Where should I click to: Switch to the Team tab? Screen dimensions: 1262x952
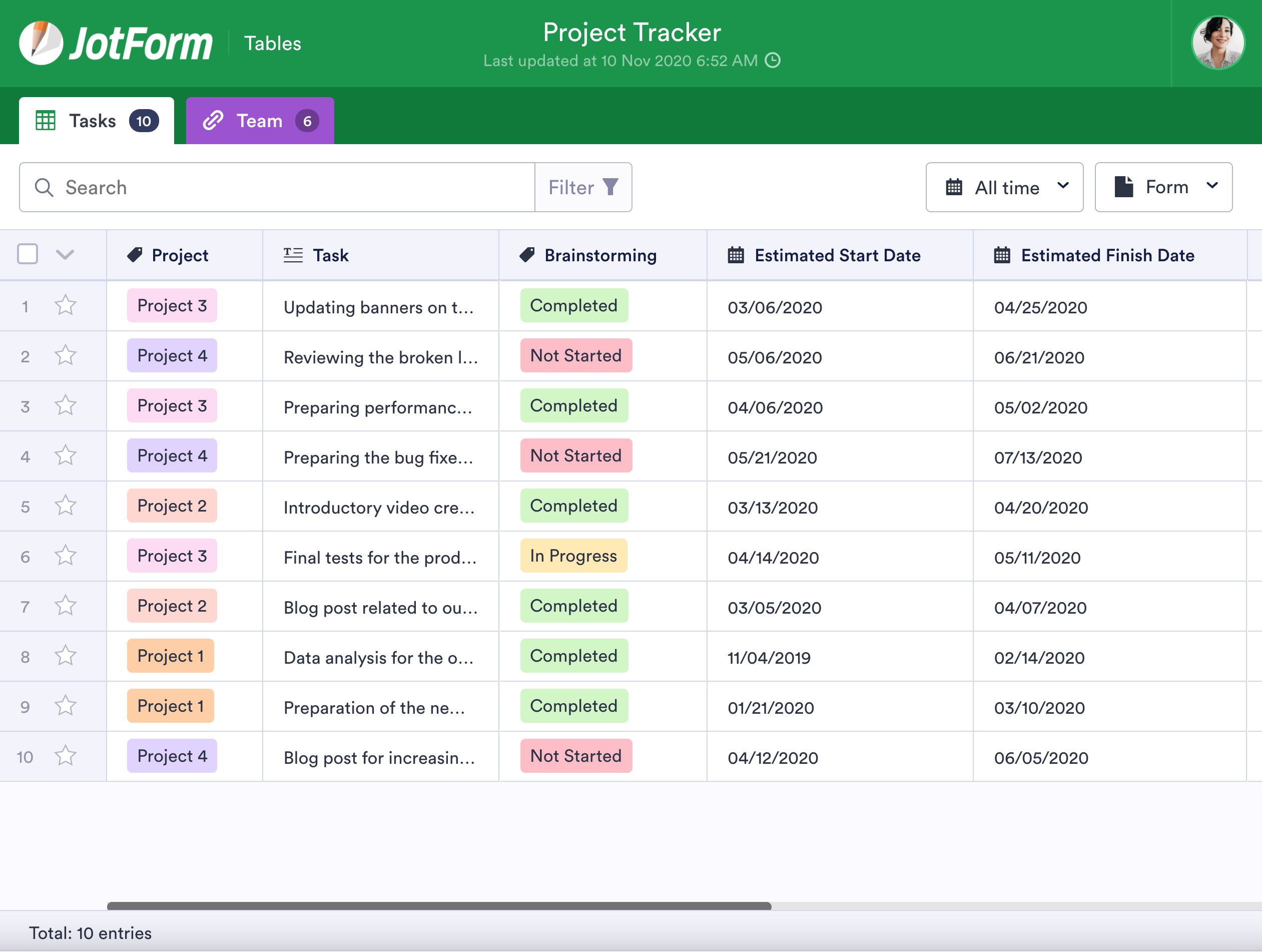pos(260,121)
